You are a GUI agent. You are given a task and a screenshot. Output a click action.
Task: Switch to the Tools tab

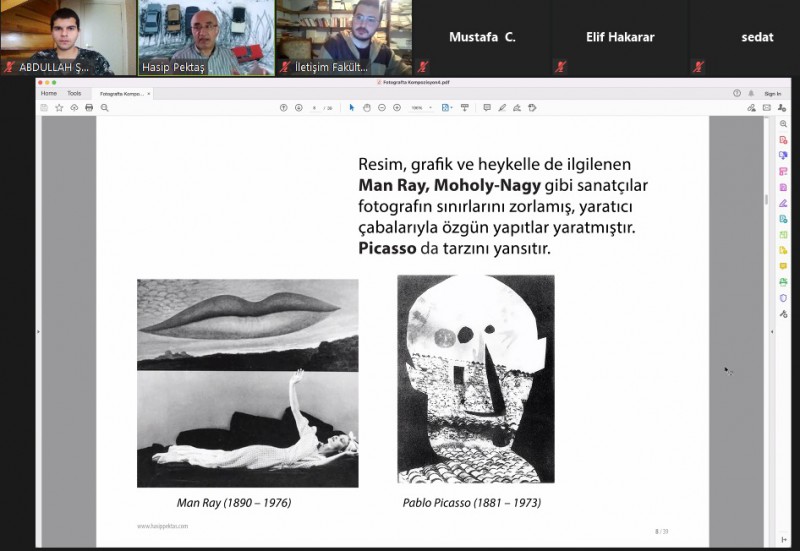[x=74, y=93]
